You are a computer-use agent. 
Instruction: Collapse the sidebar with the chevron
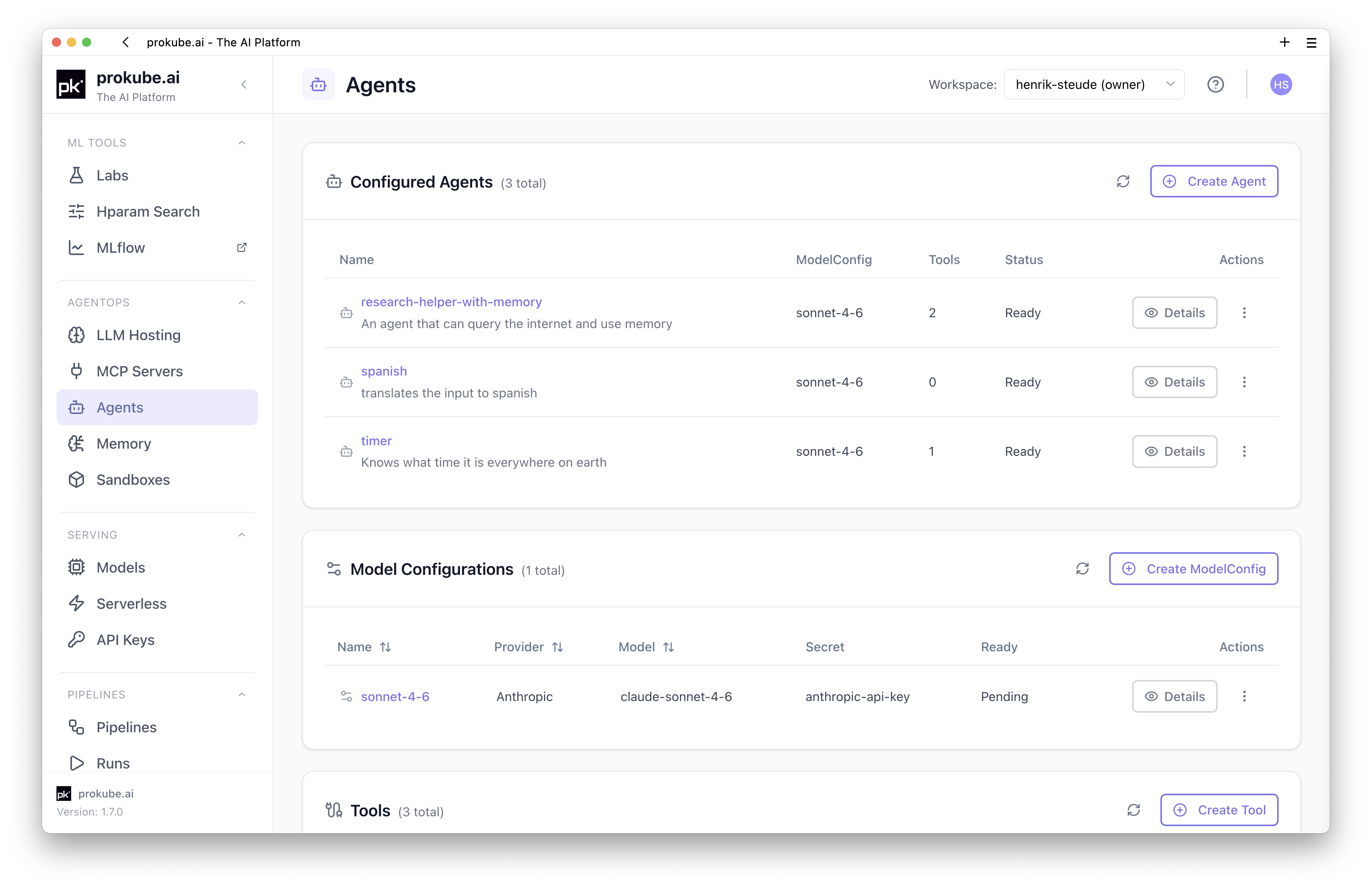pos(244,85)
